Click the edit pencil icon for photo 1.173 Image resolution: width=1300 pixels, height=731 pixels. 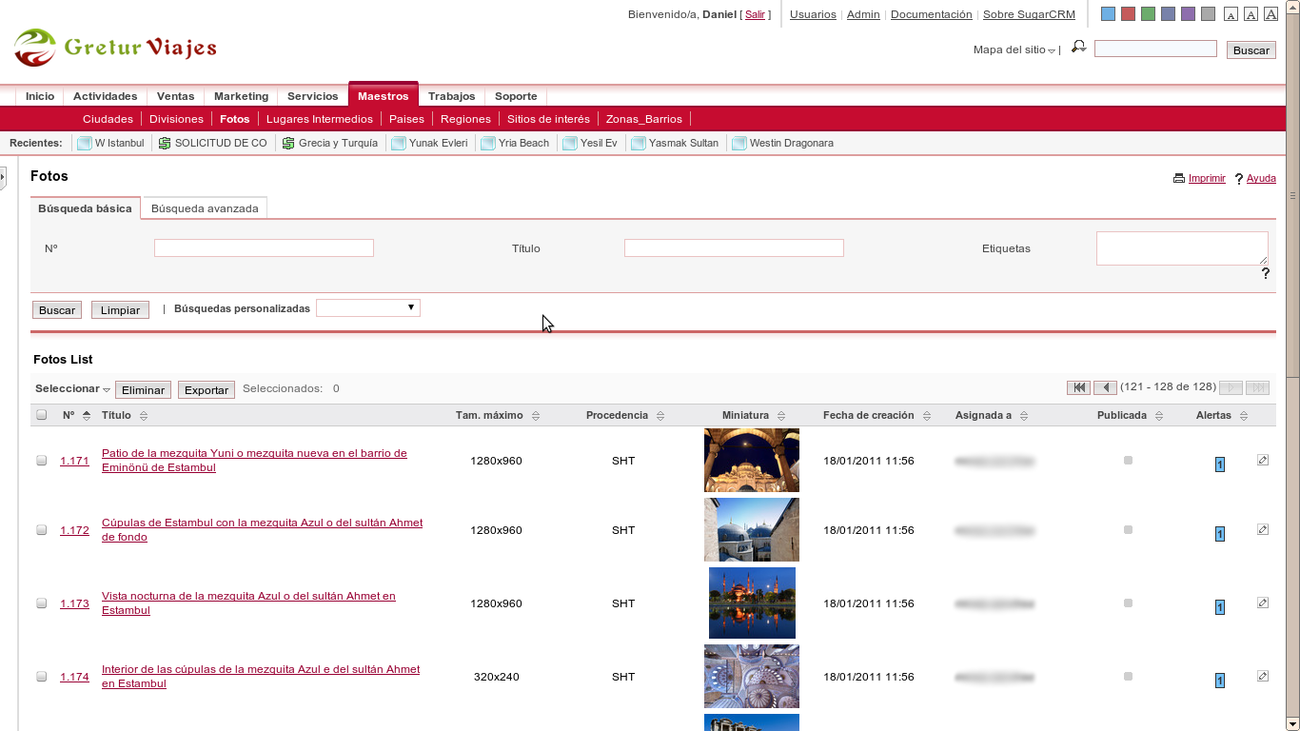pos(1262,603)
